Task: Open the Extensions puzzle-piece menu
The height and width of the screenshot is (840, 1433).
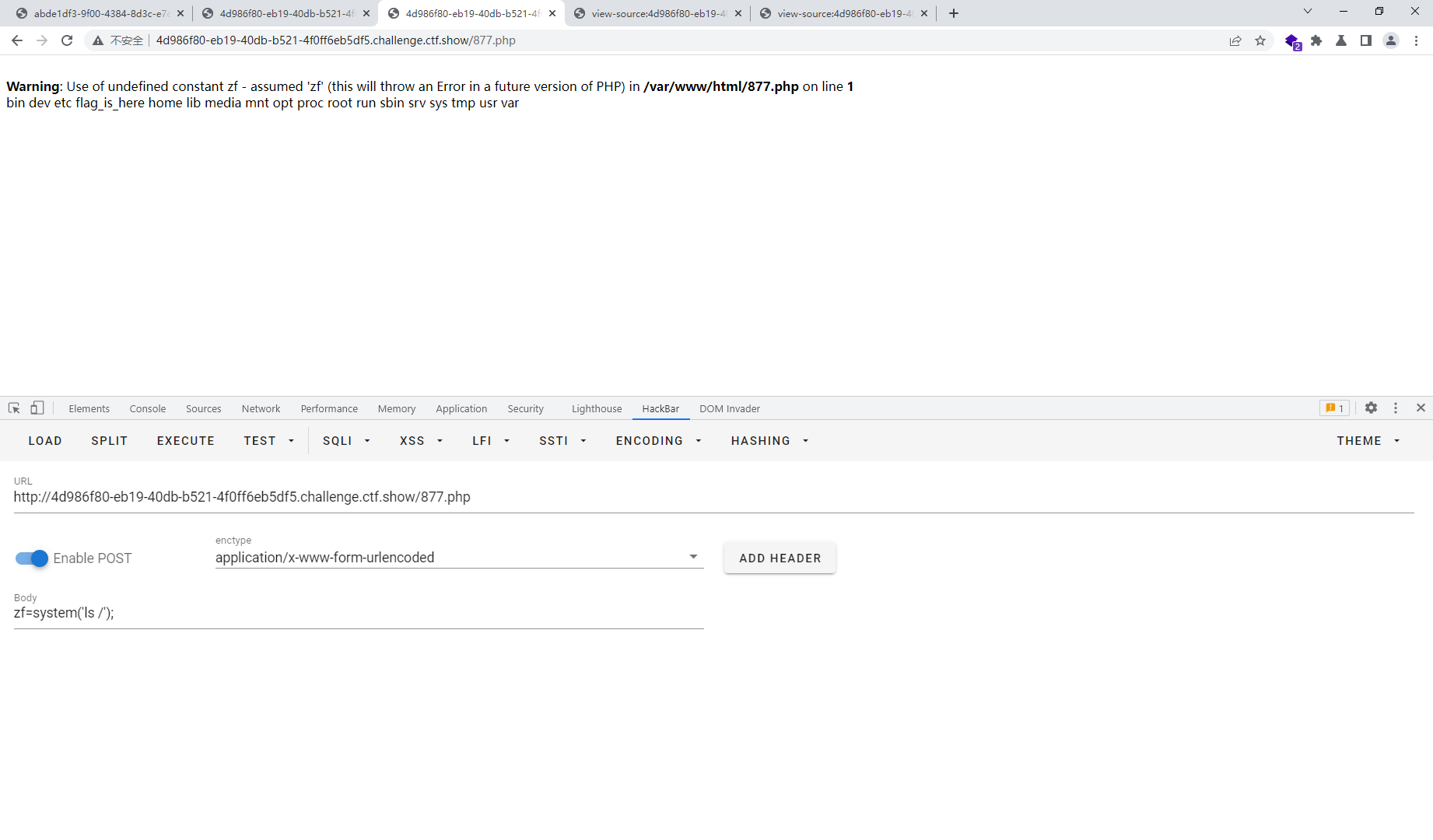Action: [1316, 40]
